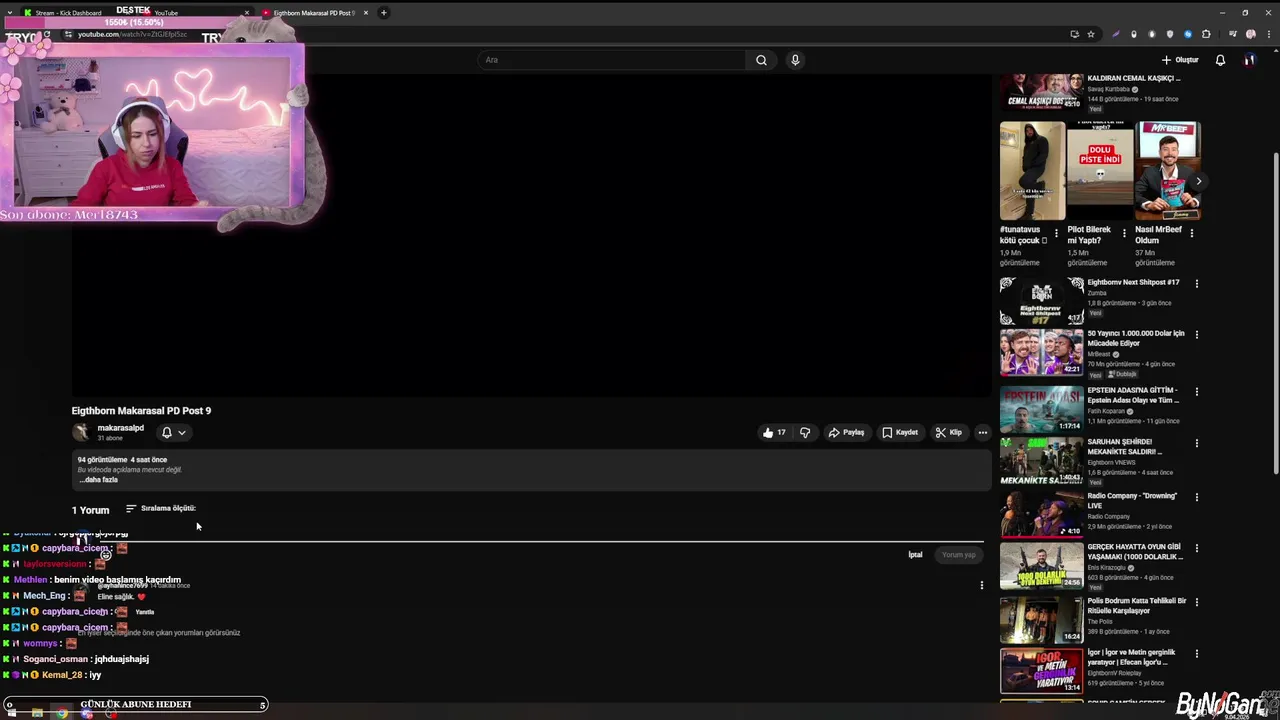This screenshot has height=720, width=1280.
Task: Expand description with ...daha fazla
Action: pyautogui.click(x=98, y=480)
